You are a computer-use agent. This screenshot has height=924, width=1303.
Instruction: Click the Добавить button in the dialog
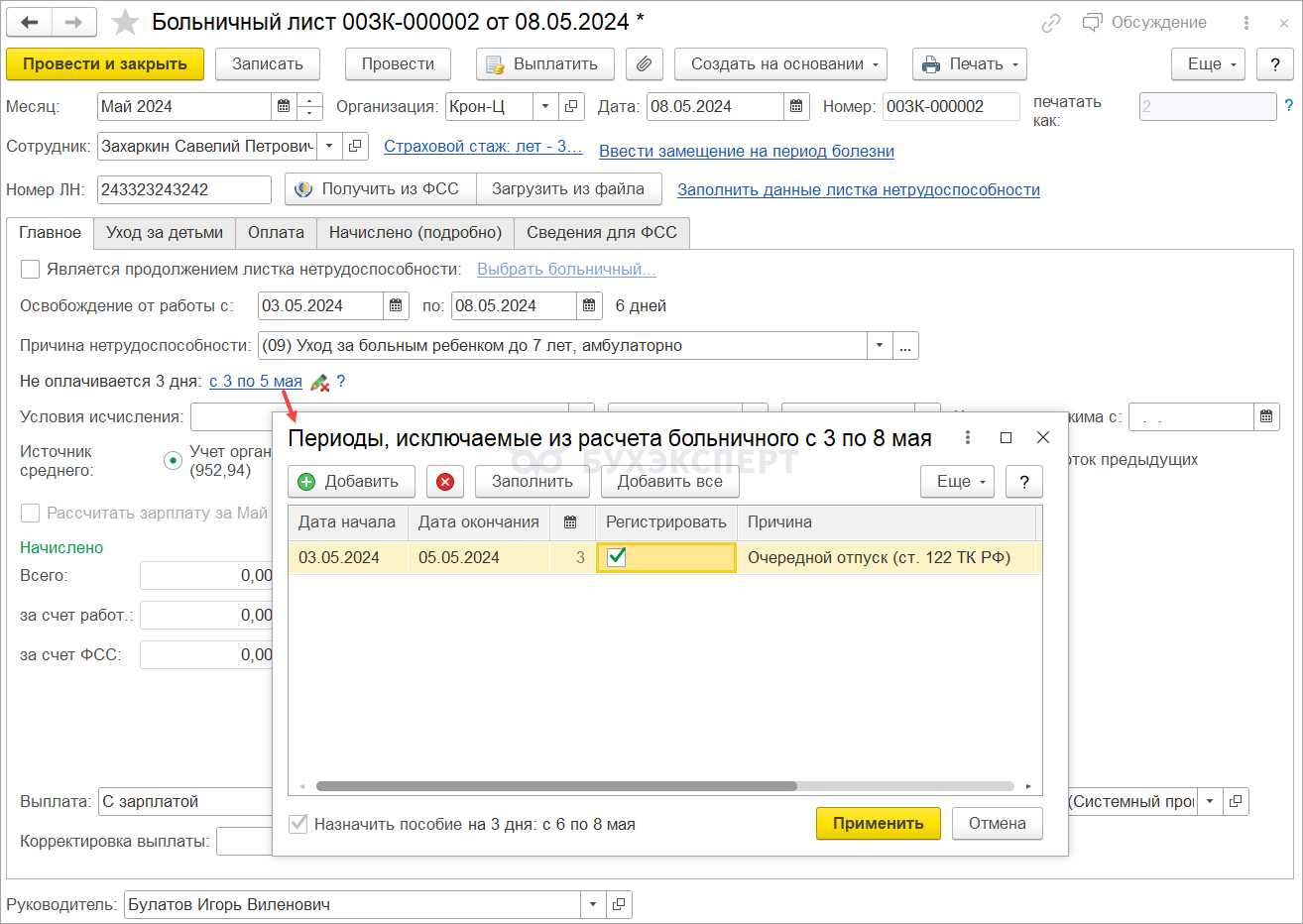pyautogui.click(x=352, y=482)
